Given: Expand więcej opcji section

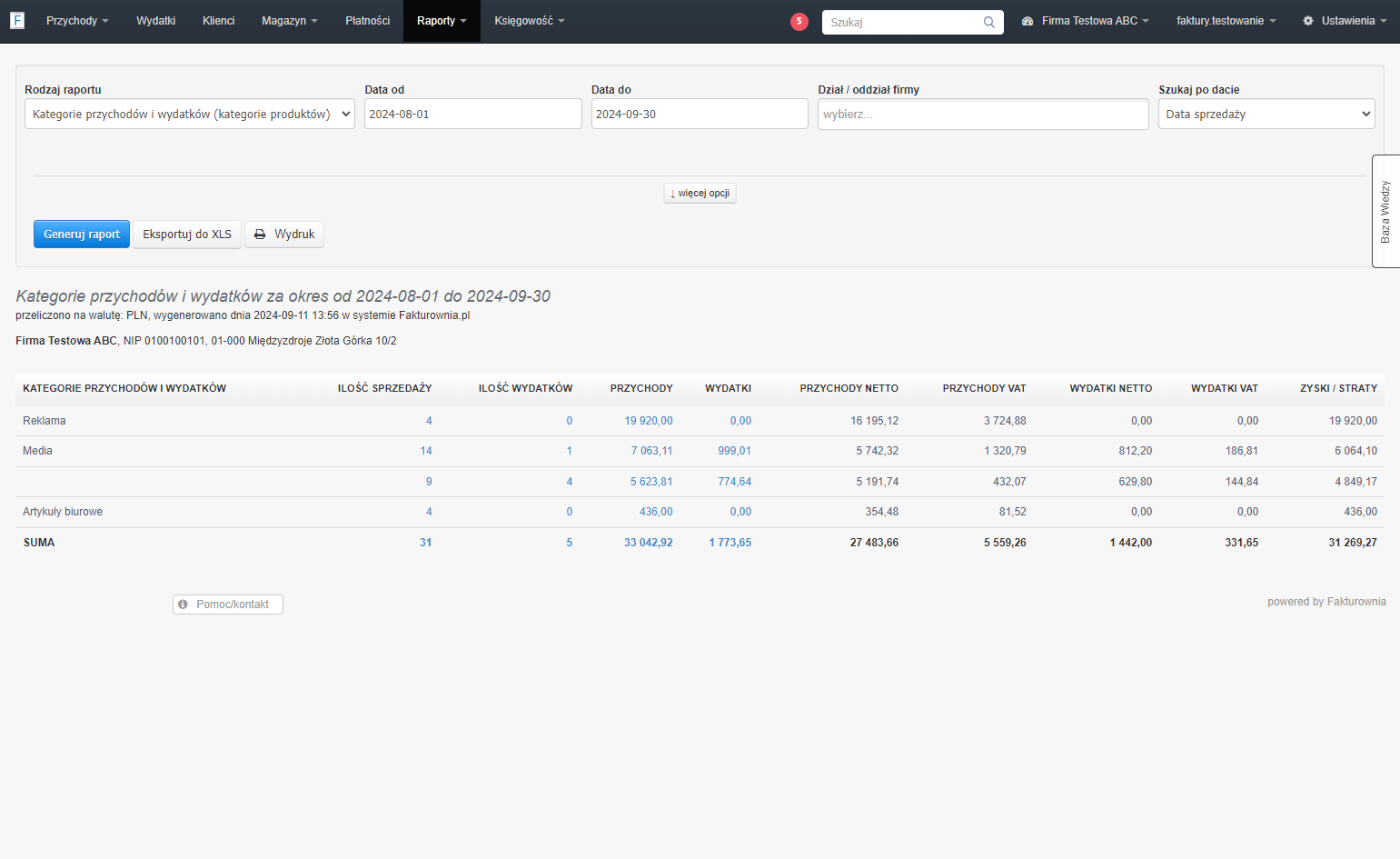Looking at the screenshot, I should click(x=700, y=193).
